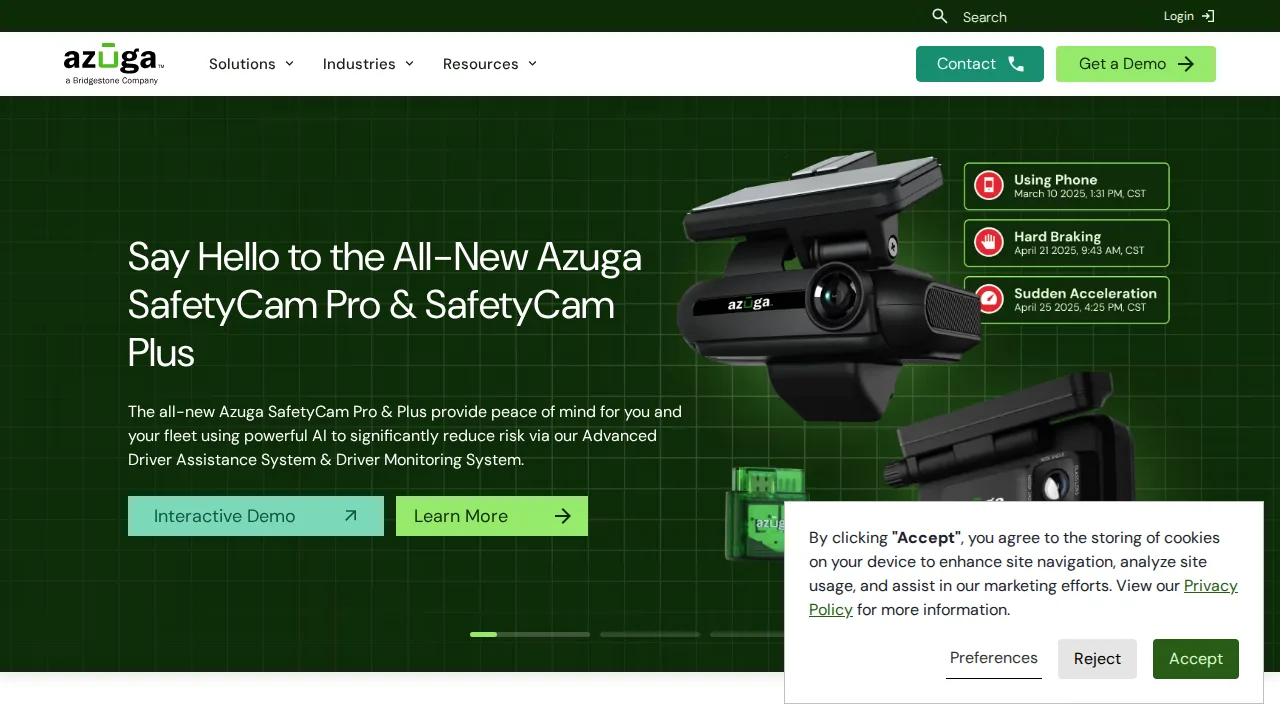1280x720 pixels.
Task: Accept cookies
Action: click(x=1196, y=659)
